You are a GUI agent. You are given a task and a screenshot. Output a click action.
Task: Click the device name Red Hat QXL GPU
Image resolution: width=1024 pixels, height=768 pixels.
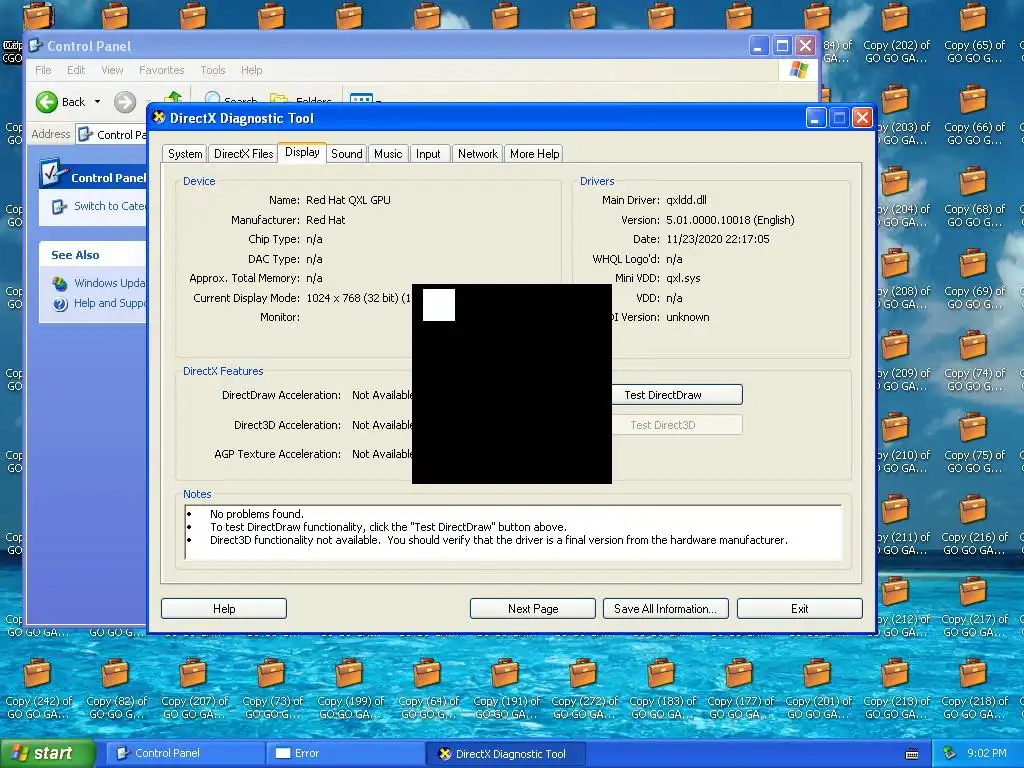coord(348,200)
